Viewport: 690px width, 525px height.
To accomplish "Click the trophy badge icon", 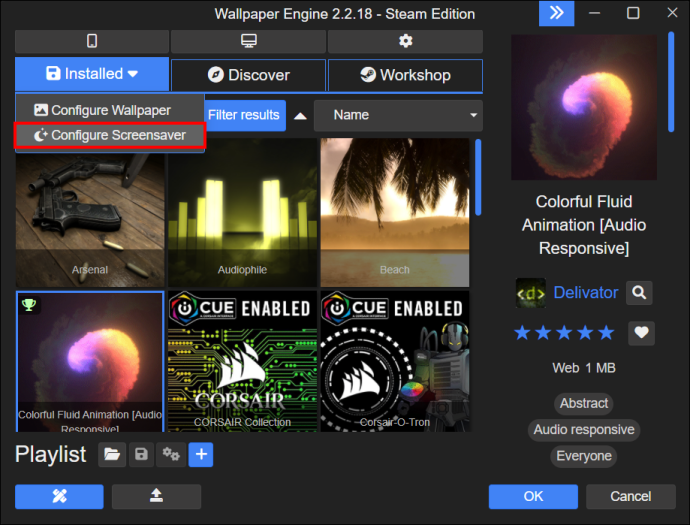I will coord(29,305).
